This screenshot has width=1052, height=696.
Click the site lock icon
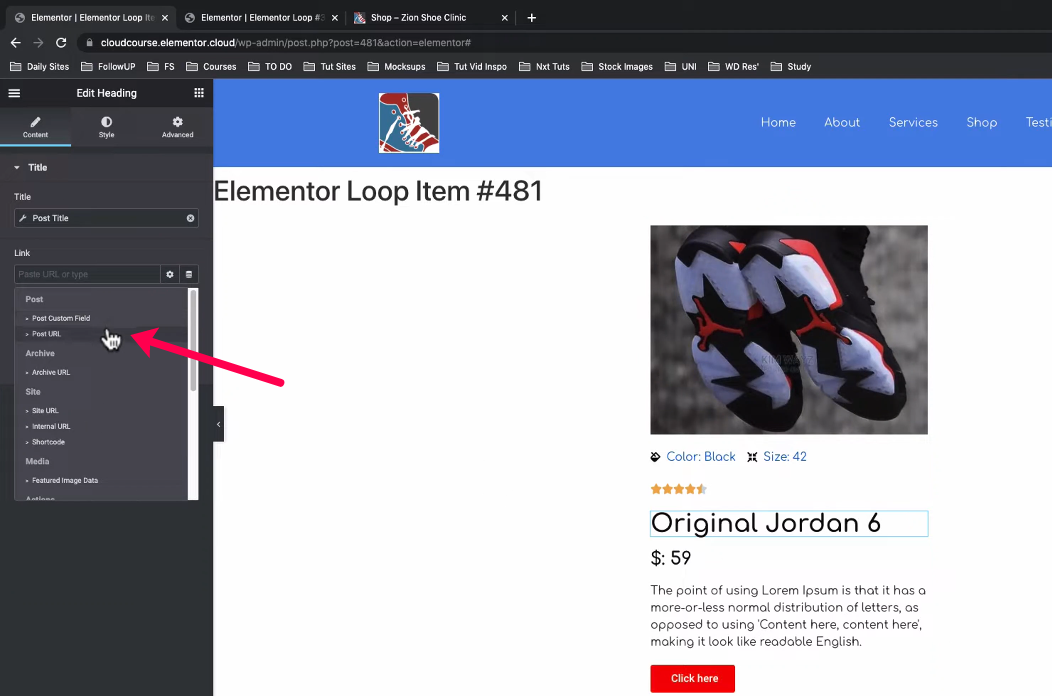tap(89, 42)
